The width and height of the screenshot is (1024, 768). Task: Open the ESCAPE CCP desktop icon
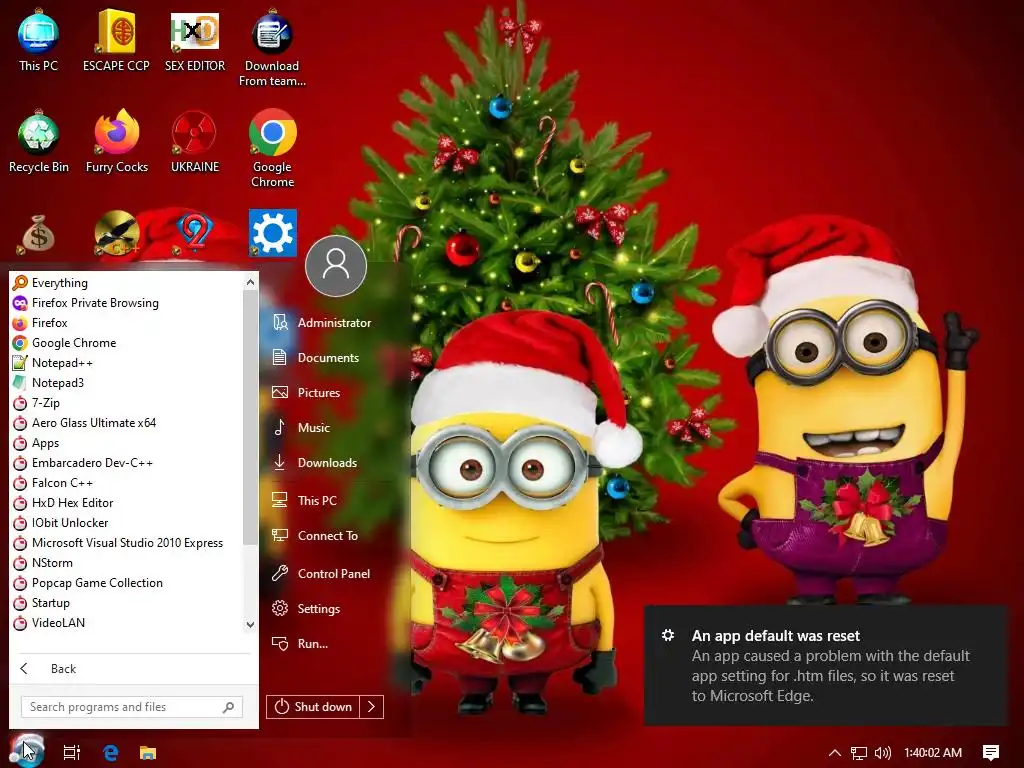pyautogui.click(x=116, y=39)
